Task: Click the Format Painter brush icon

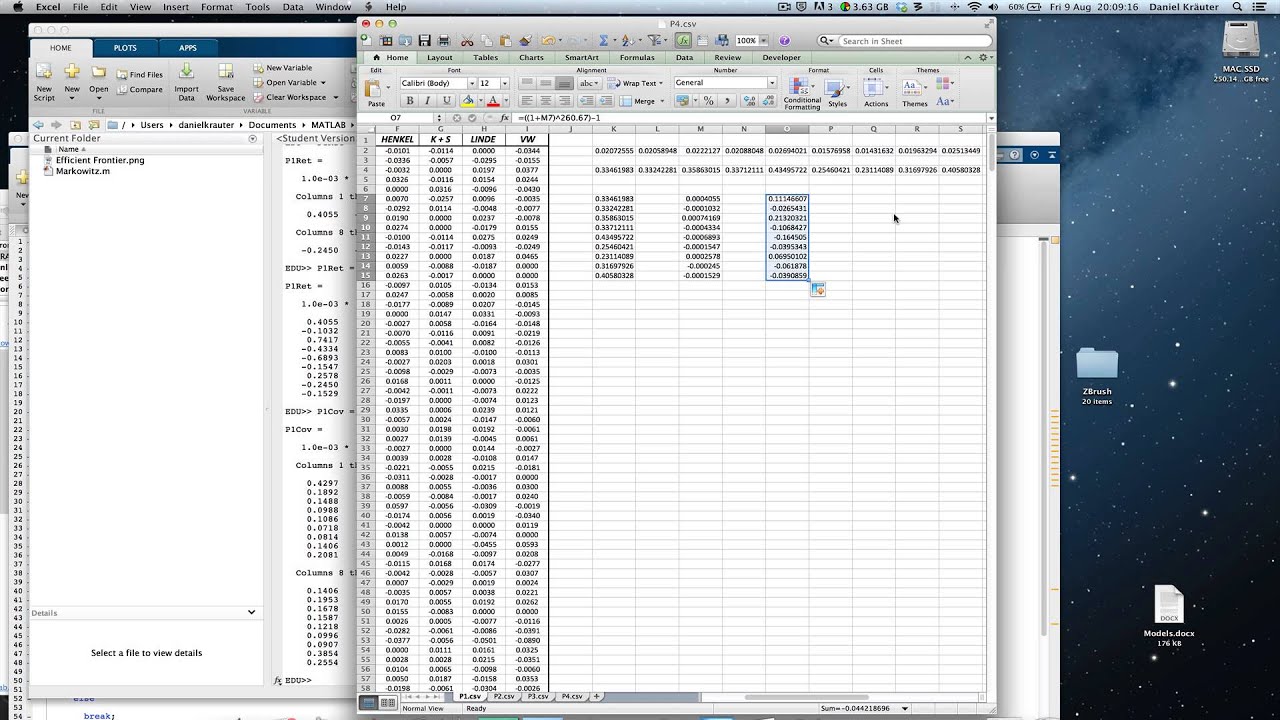Action: click(526, 41)
